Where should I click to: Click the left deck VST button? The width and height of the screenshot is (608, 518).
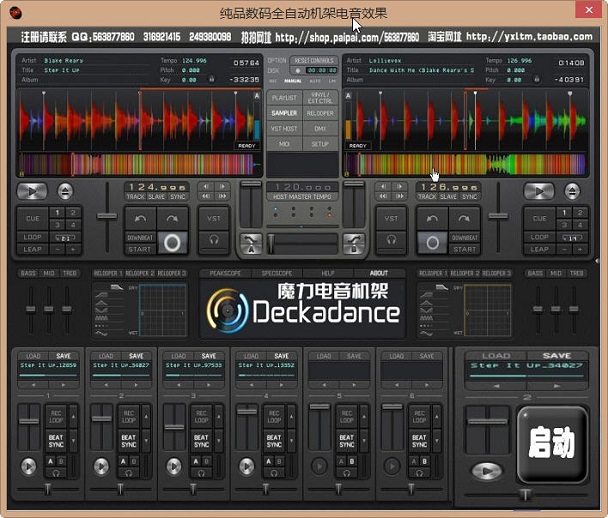tap(214, 217)
